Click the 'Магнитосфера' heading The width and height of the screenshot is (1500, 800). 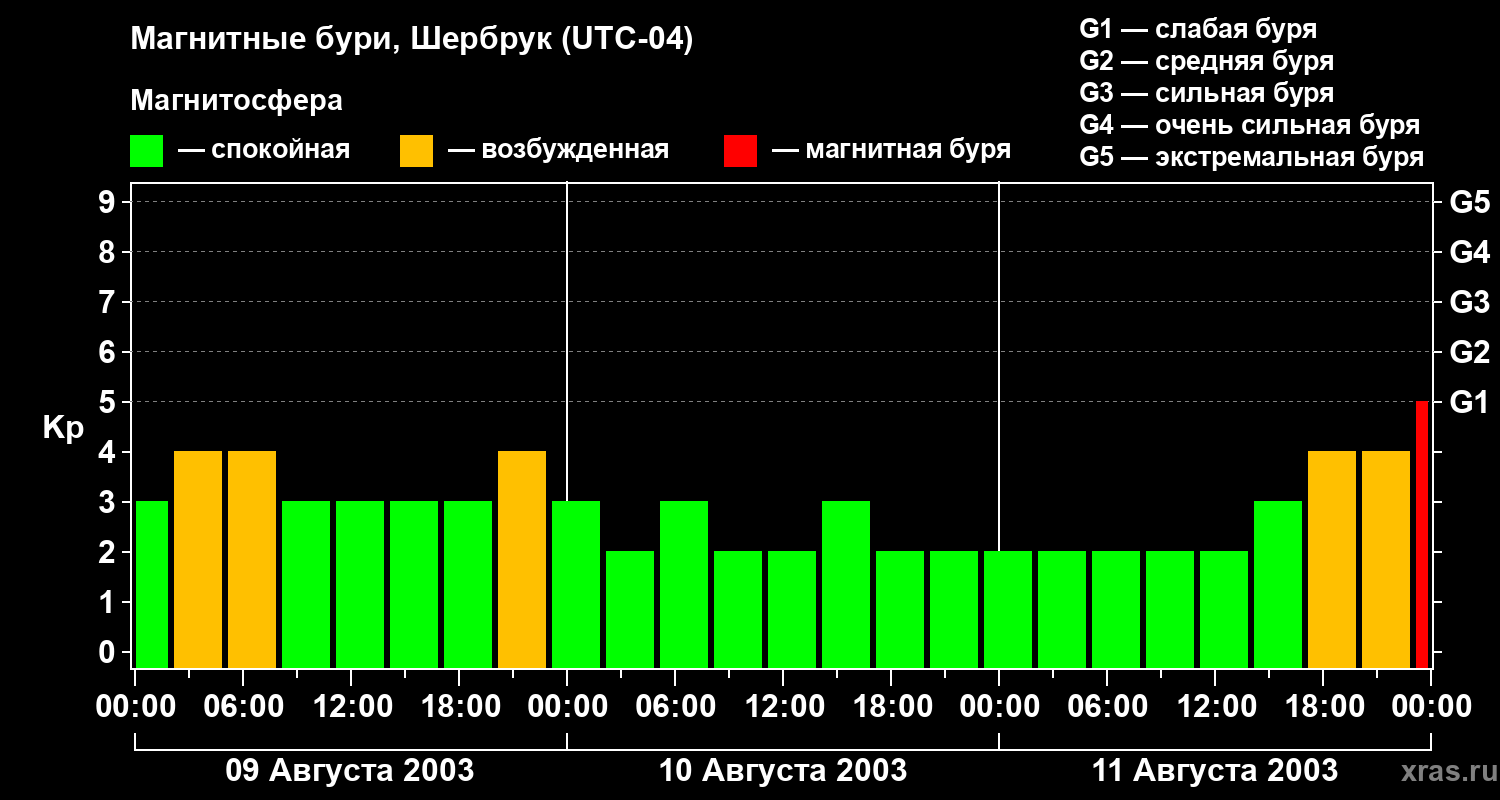(x=237, y=101)
